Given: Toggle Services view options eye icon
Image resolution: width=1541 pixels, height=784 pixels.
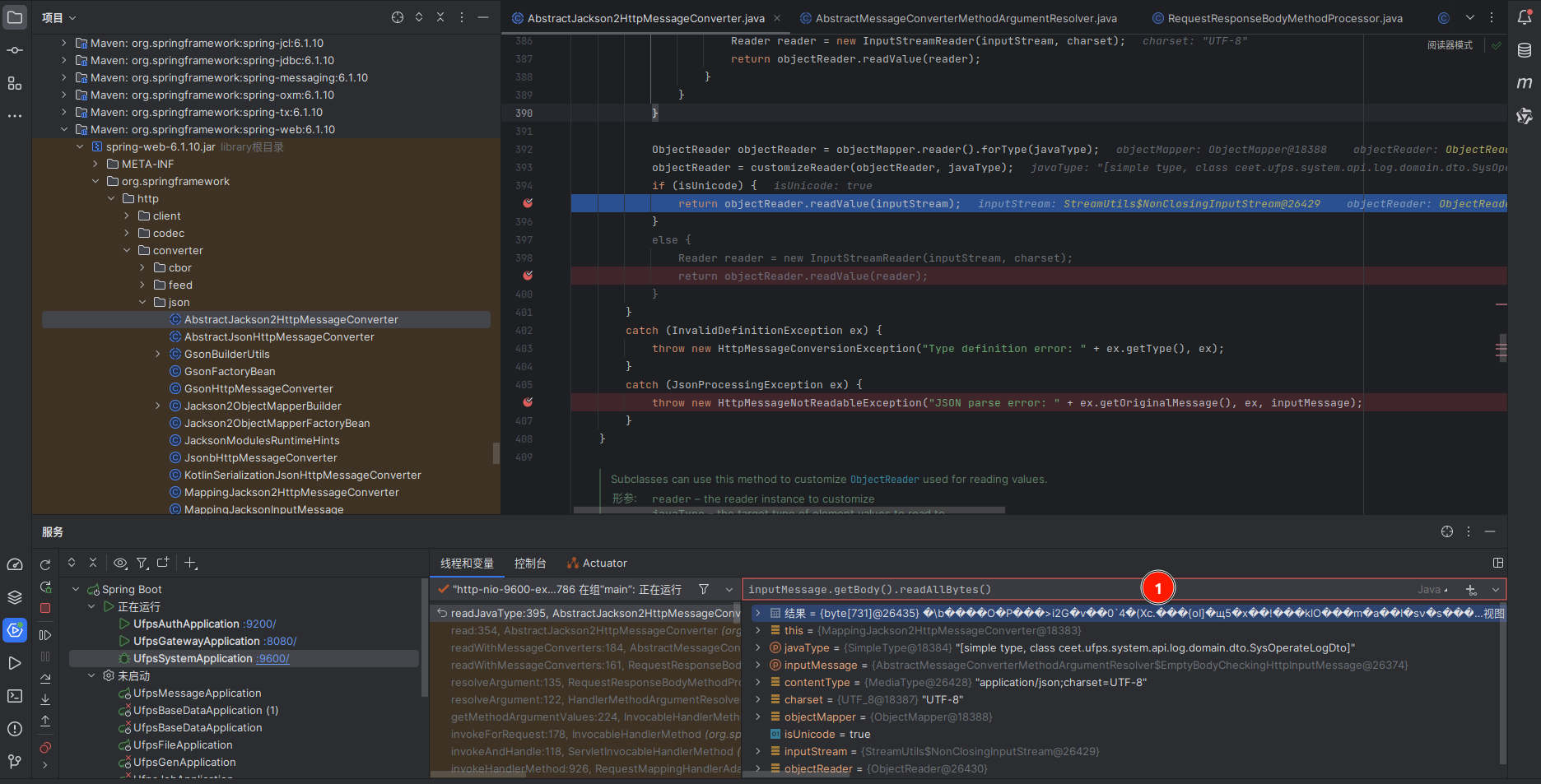Looking at the screenshot, I should coord(120,563).
